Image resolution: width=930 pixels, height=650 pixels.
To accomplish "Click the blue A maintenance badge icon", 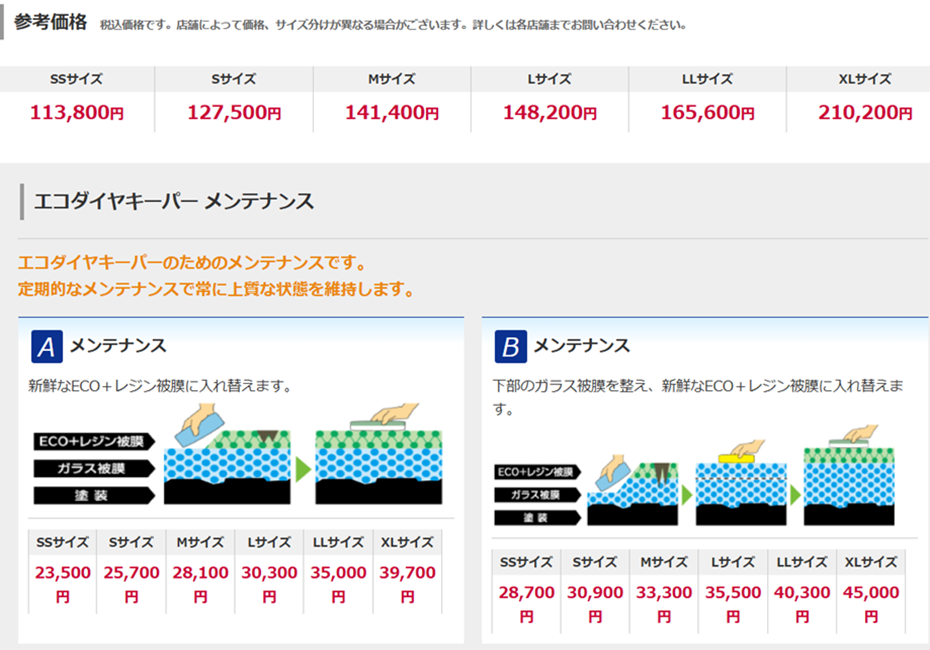I will pyautogui.click(x=47, y=347).
